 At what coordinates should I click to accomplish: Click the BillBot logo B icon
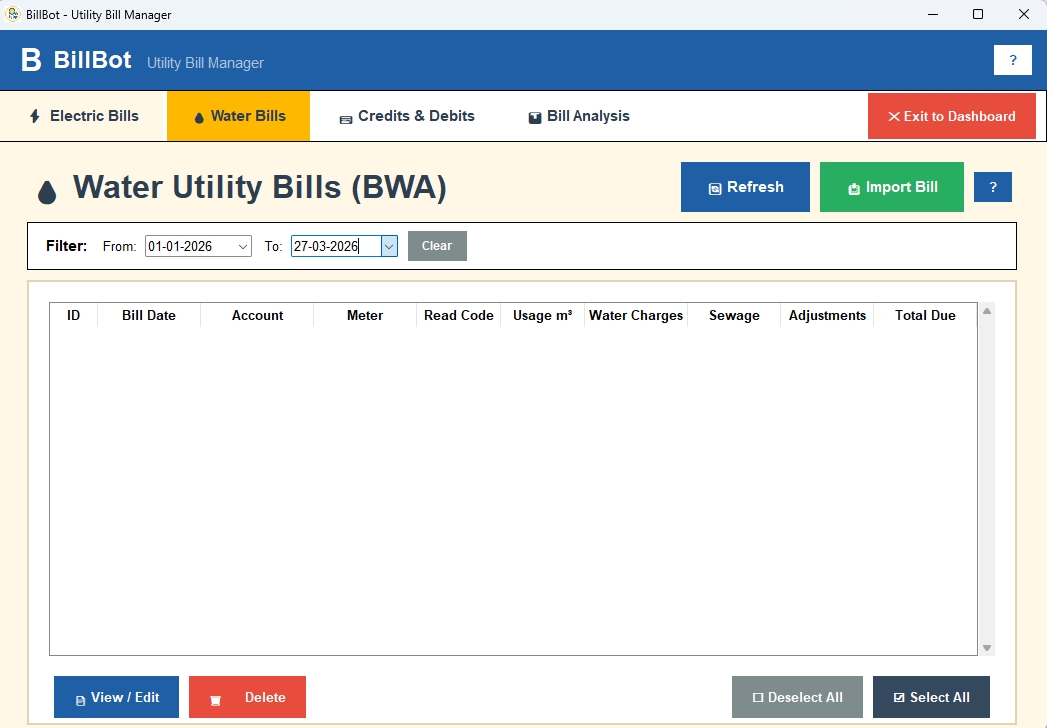click(31, 60)
